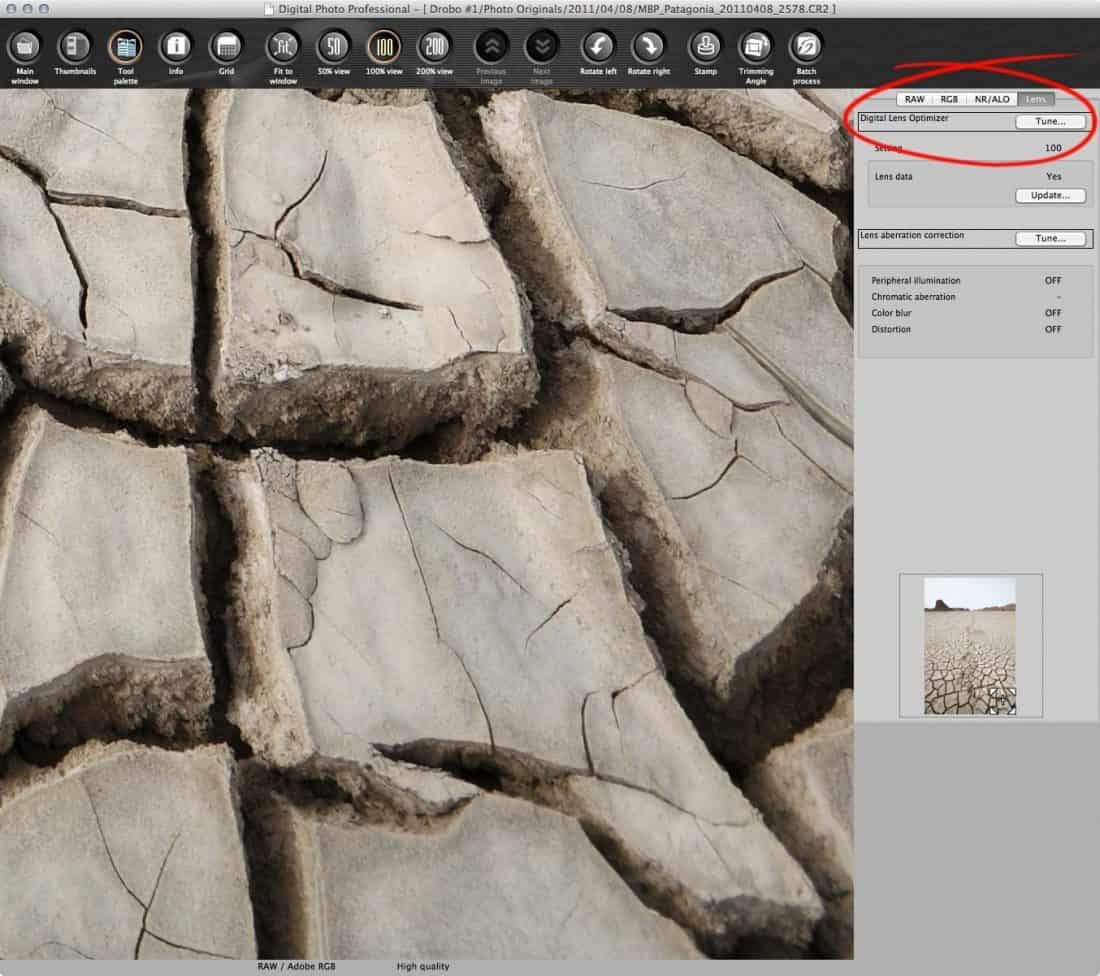Open the NR/ALO tab
The width and height of the screenshot is (1100, 976).
tap(992, 99)
